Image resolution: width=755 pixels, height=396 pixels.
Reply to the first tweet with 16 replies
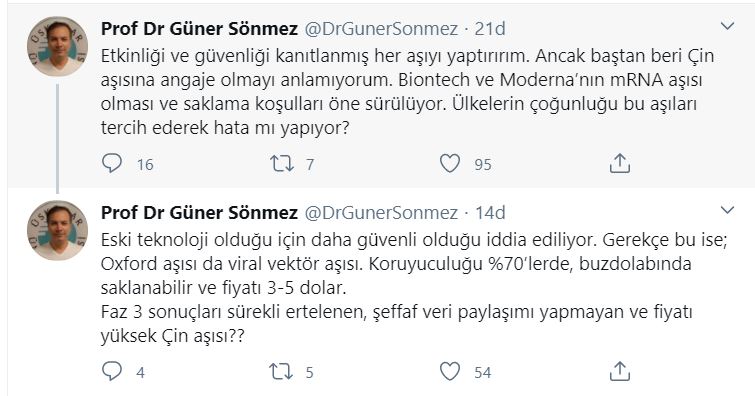(x=112, y=163)
